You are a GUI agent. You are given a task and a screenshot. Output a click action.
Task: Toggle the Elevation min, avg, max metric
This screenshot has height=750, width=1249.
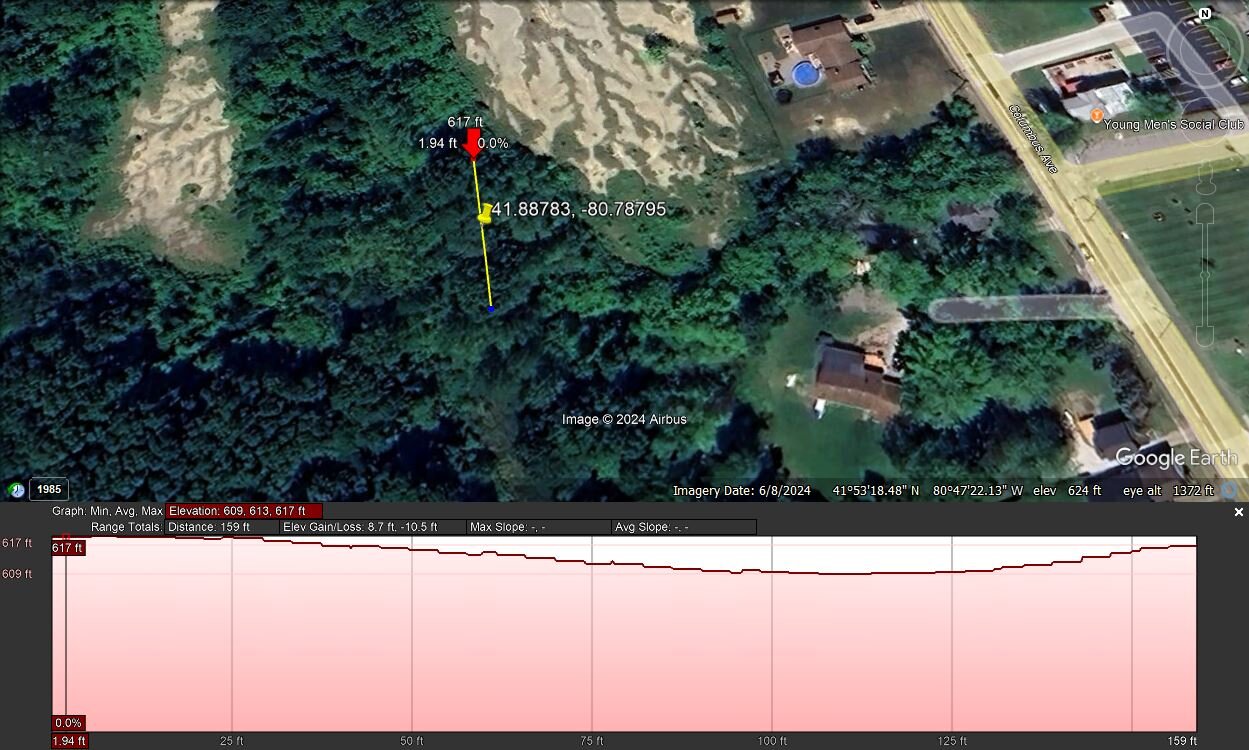point(243,511)
